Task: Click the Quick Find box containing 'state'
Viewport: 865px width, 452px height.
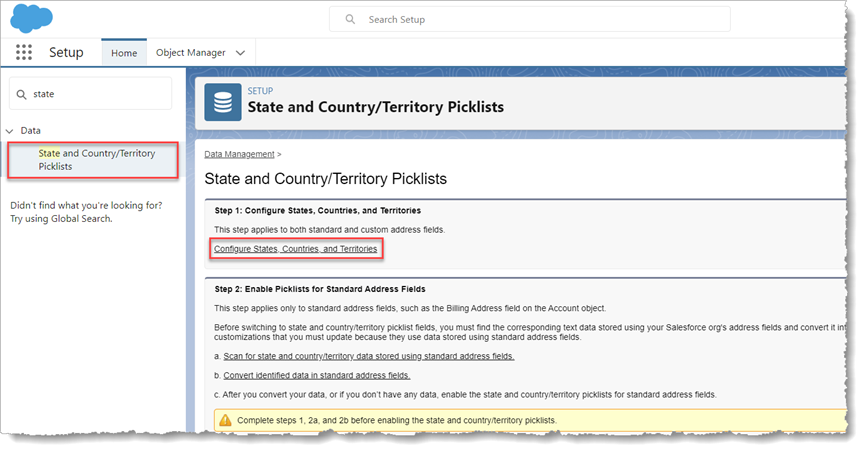Action: point(90,94)
